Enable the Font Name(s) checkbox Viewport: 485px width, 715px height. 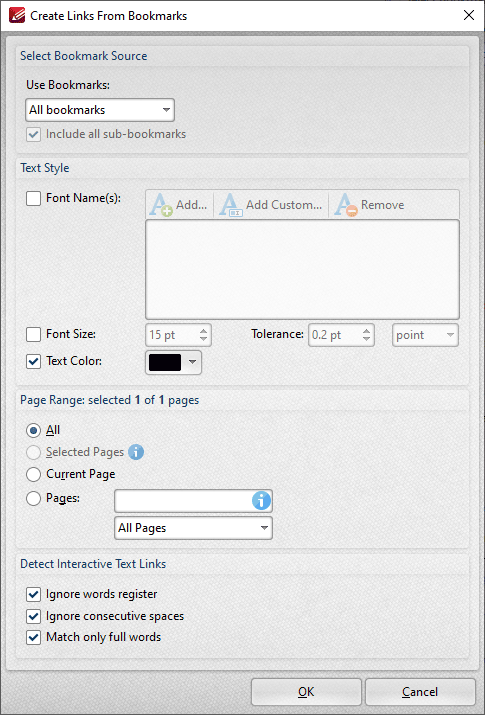(33, 198)
